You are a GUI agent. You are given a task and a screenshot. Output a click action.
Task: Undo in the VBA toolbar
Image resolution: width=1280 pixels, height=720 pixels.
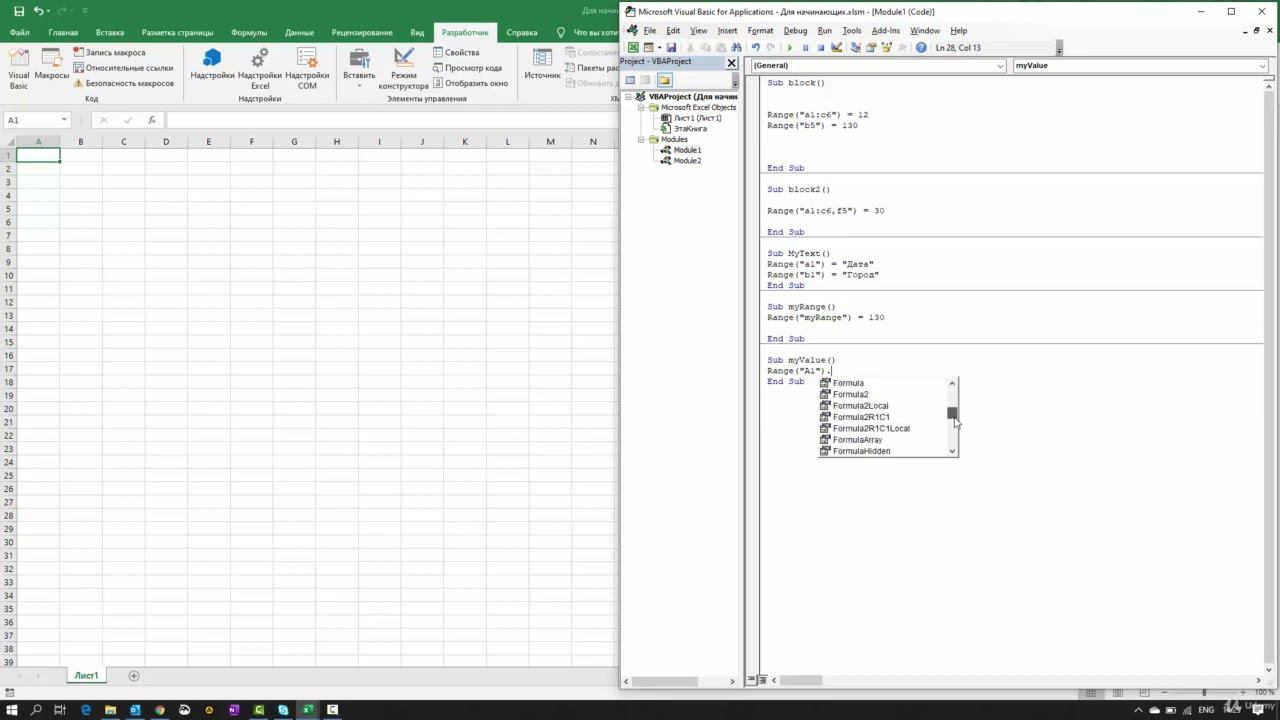(755, 47)
